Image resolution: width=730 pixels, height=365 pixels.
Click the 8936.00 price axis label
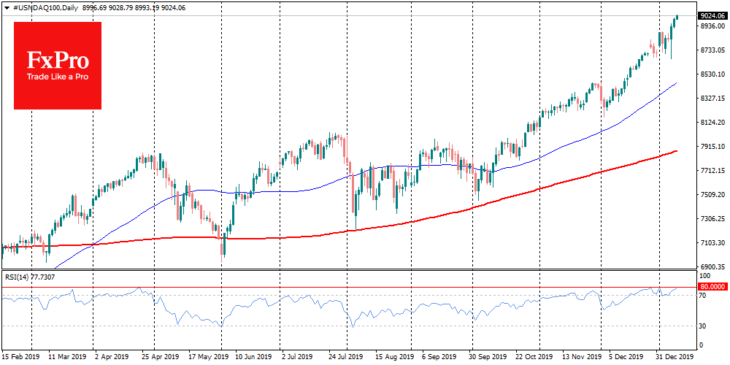point(712,26)
